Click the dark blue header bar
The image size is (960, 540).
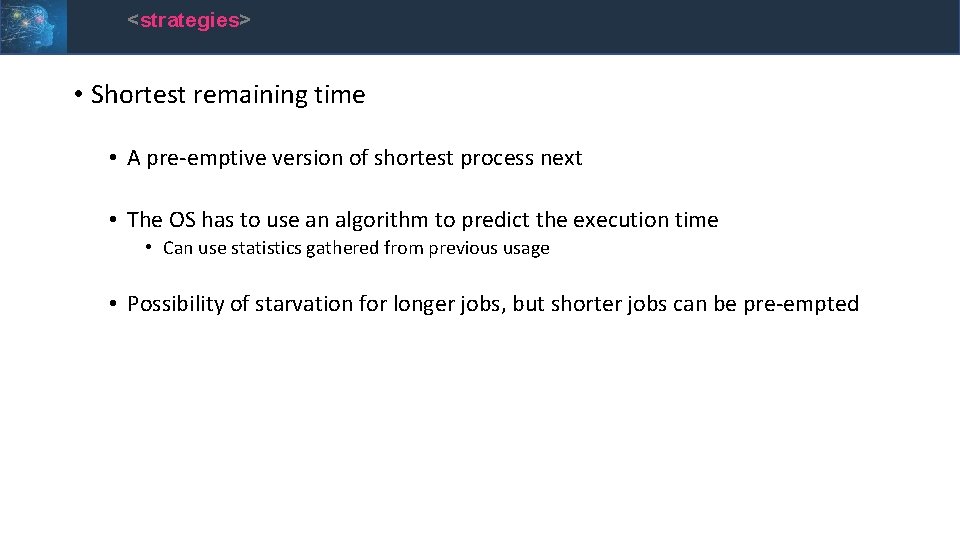click(x=513, y=26)
